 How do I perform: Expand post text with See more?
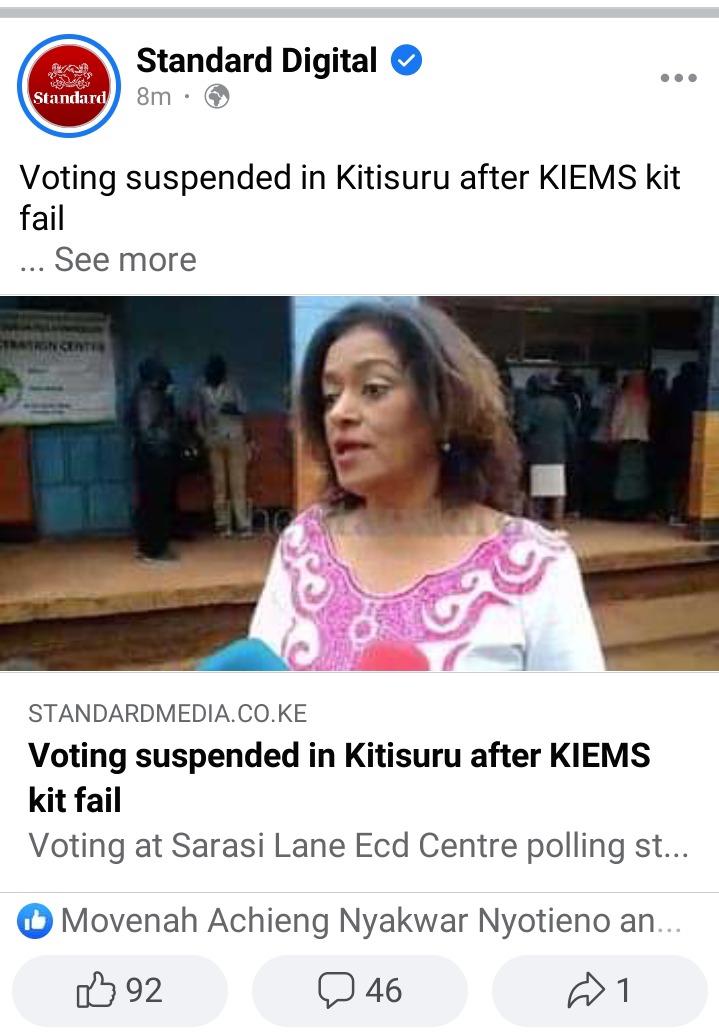tap(125, 259)
